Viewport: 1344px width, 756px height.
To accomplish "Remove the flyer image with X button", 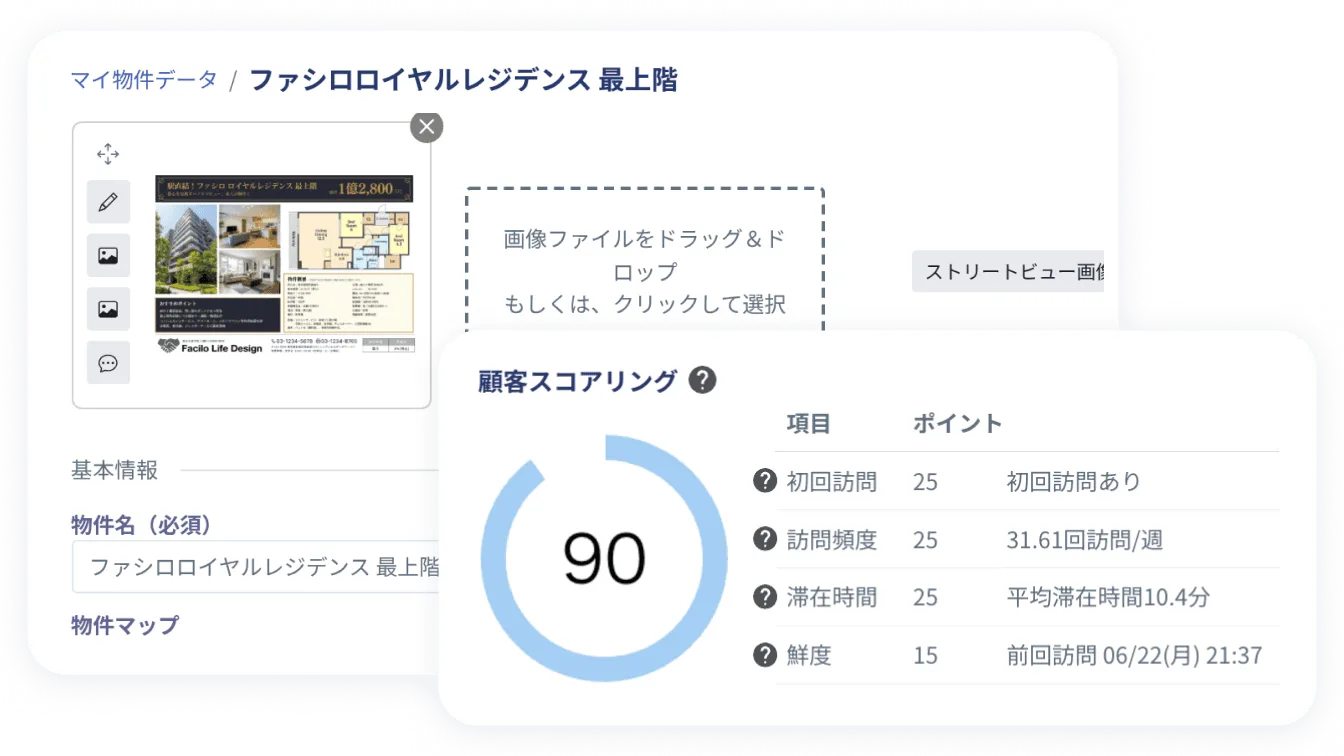I will [427, 127].
